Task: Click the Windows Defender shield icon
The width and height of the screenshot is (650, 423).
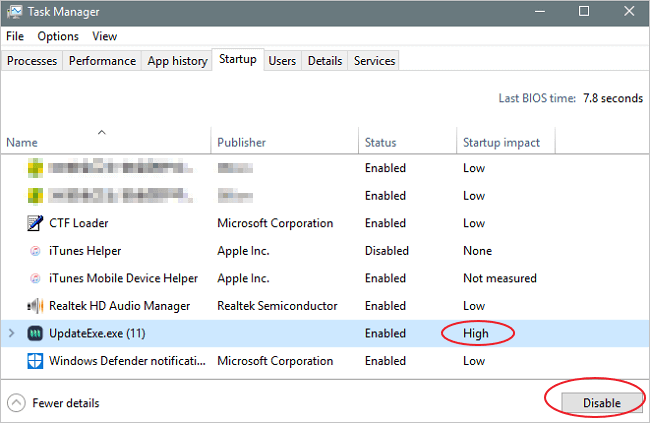Action: click(x=33, y=361)
